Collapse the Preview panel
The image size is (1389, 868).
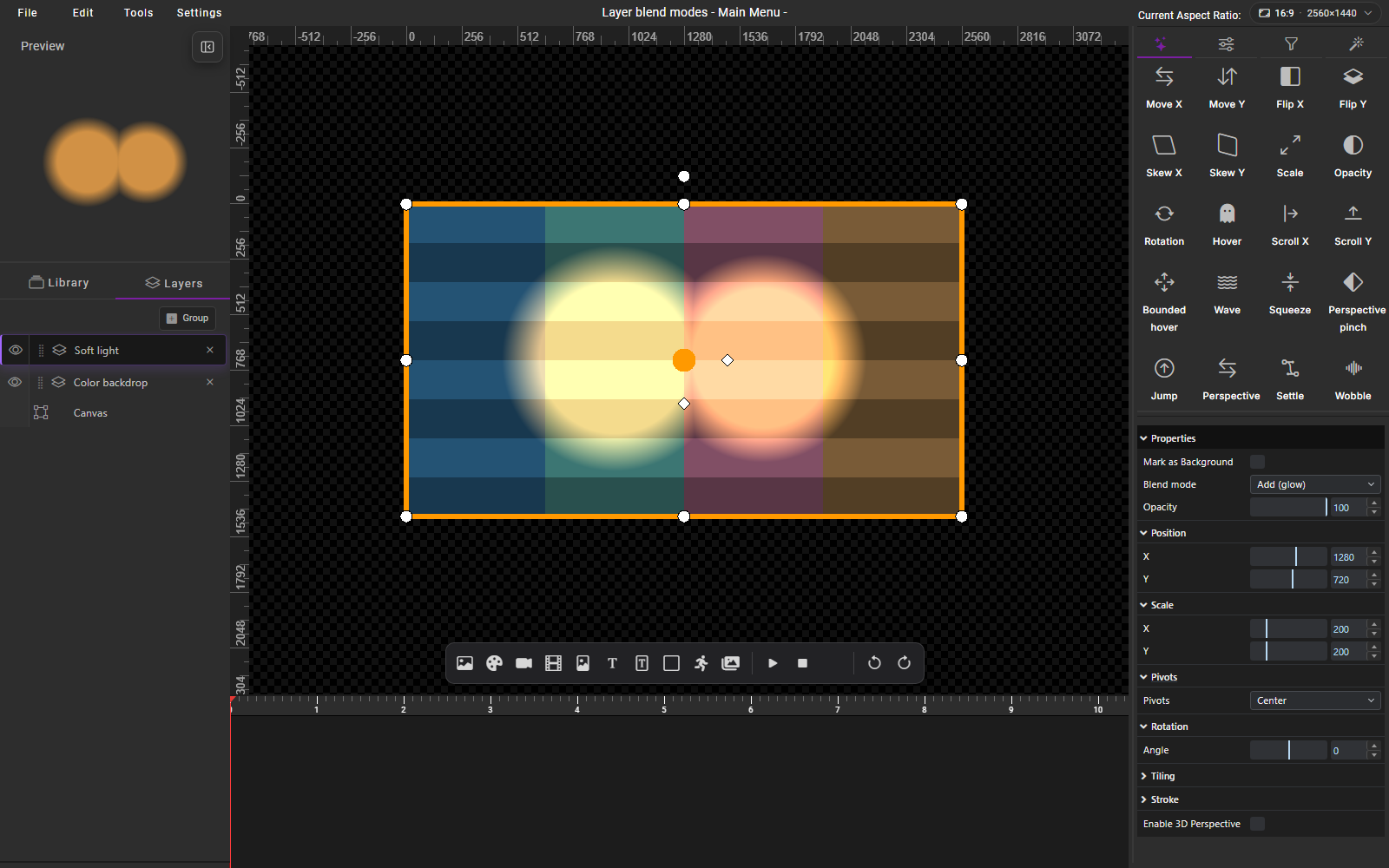(207, 47)
